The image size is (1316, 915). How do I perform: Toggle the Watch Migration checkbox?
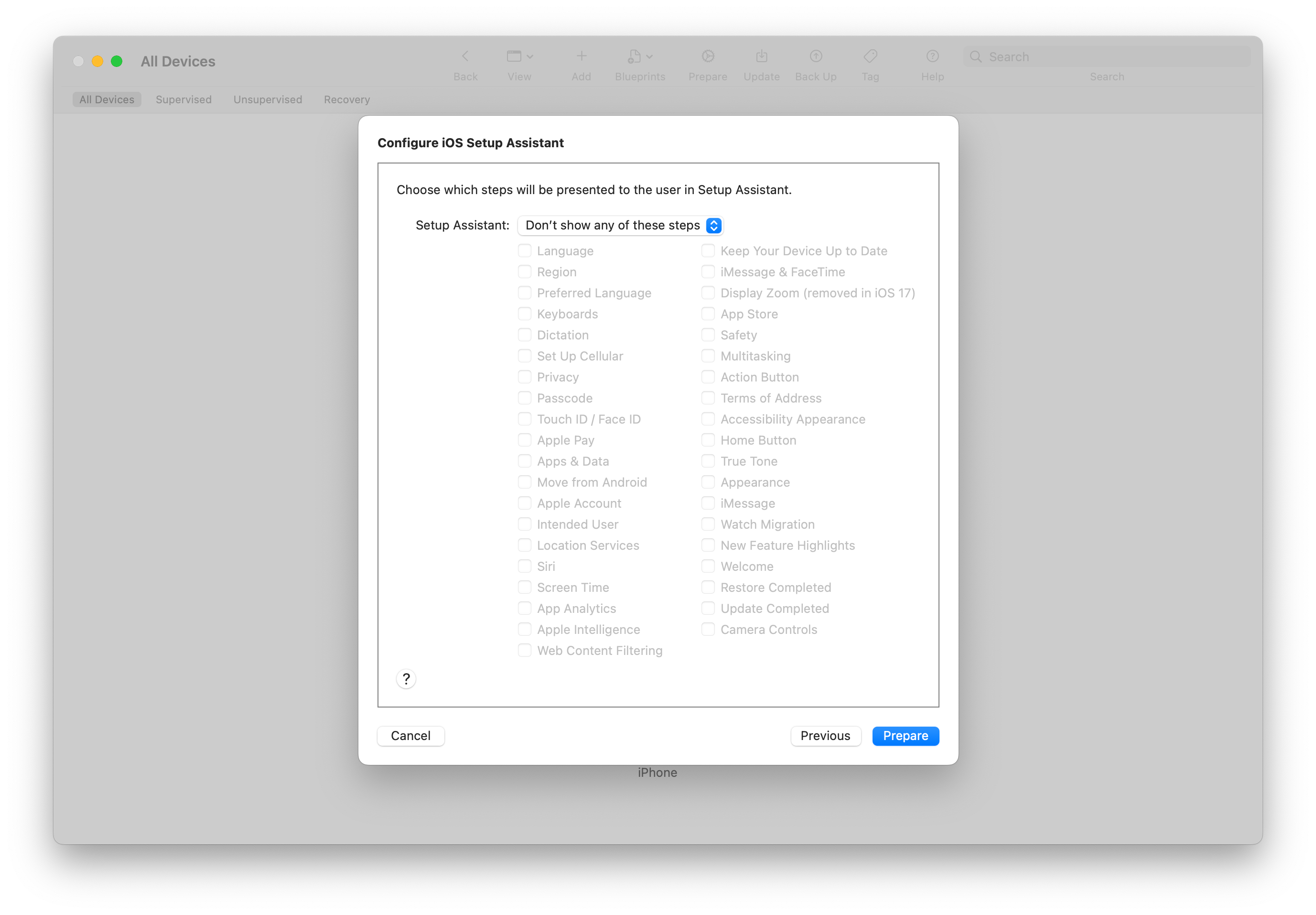tap(708, 524)
